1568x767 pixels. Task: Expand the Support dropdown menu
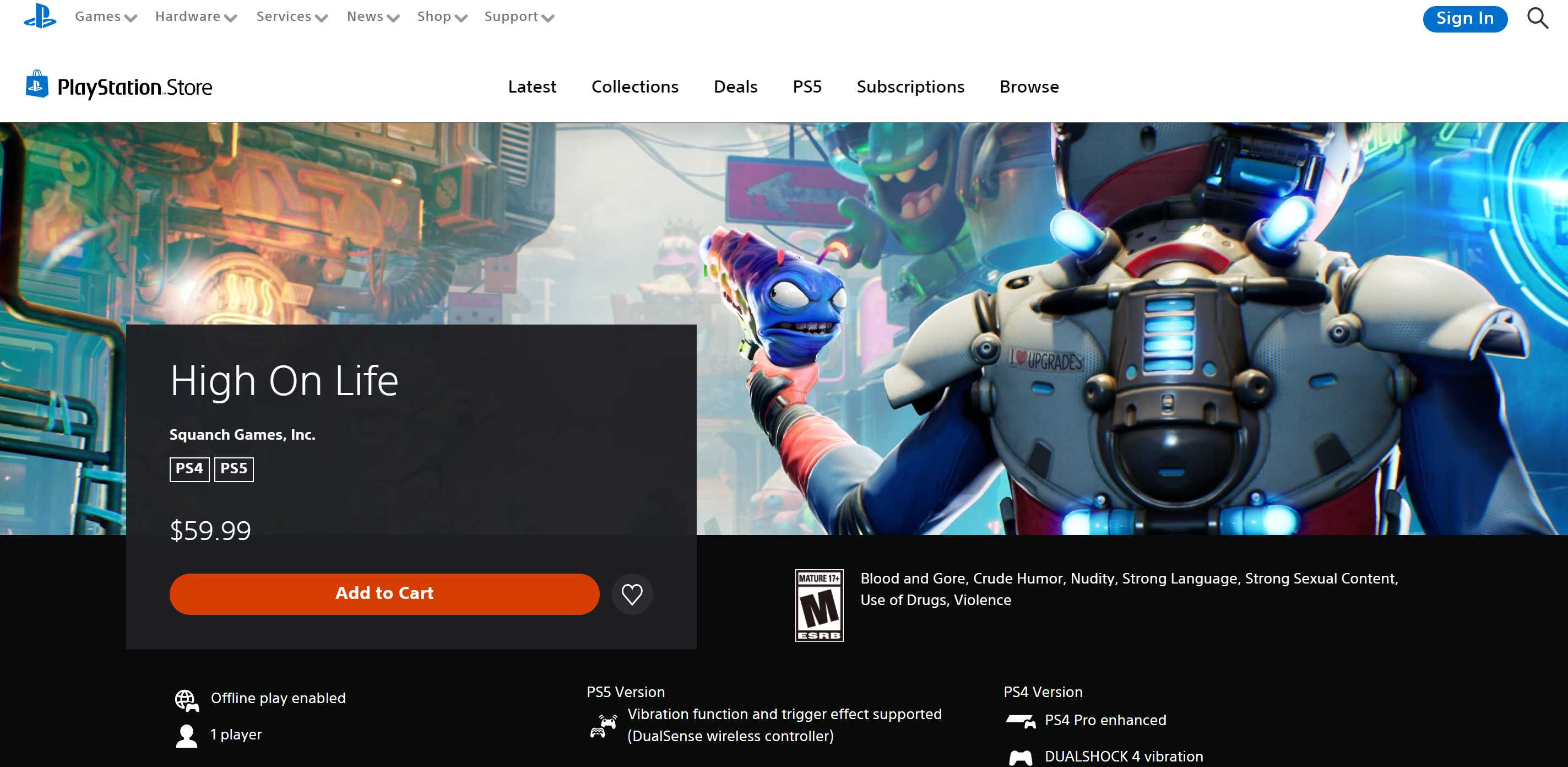coord(519,17)
